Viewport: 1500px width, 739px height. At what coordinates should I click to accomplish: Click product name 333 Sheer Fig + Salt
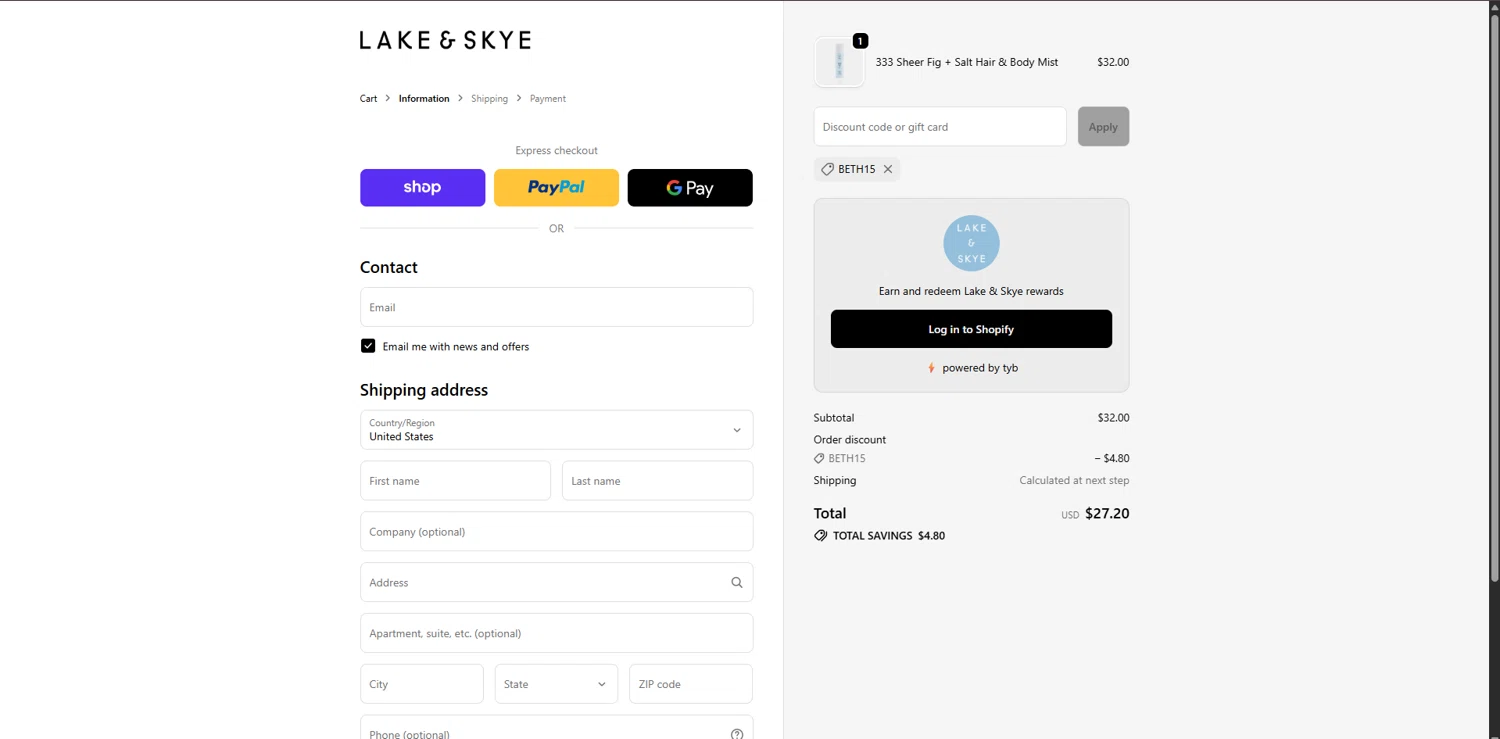tap(967, 62)
